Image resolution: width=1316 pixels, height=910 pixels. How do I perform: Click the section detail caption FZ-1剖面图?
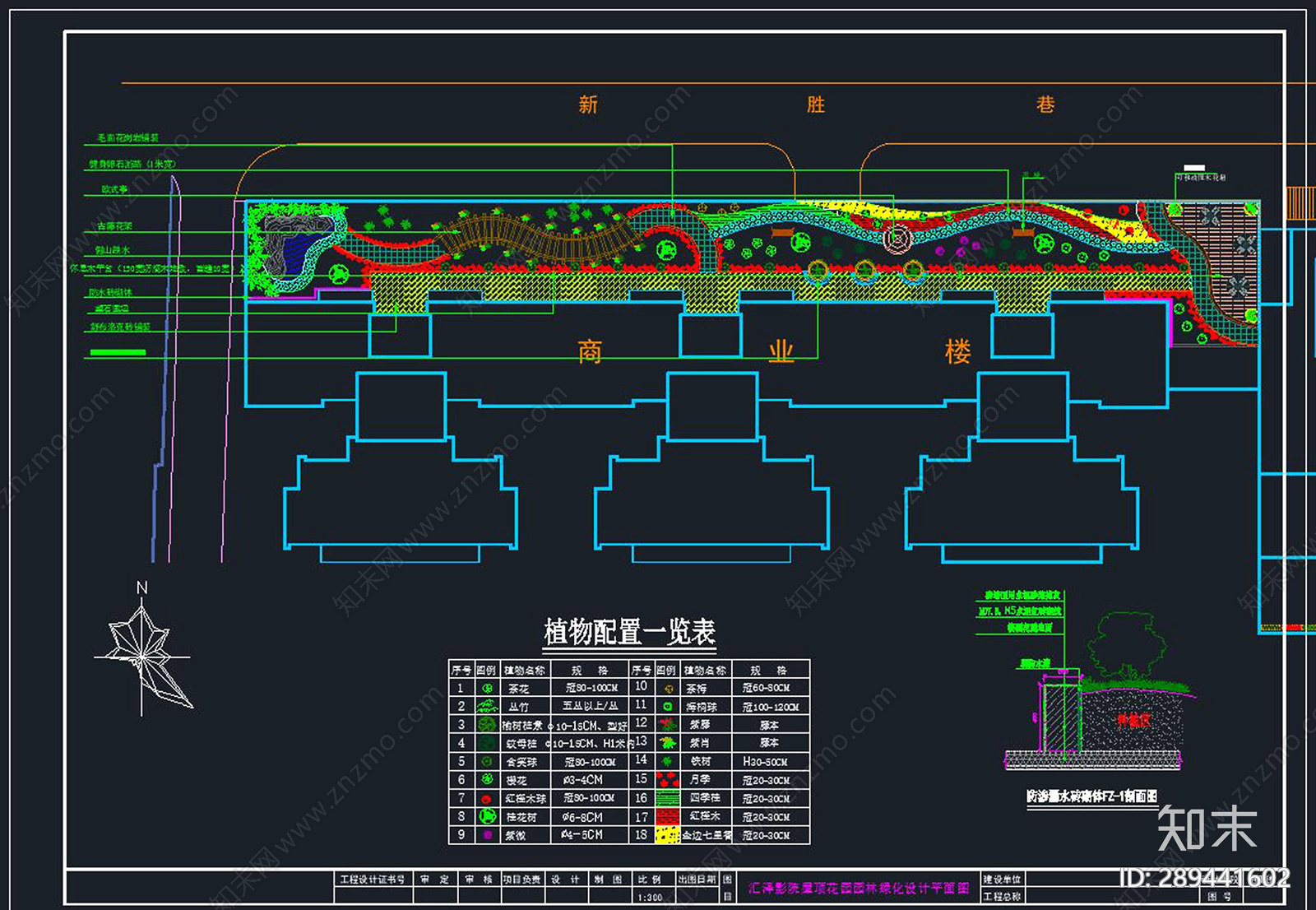1091,796
